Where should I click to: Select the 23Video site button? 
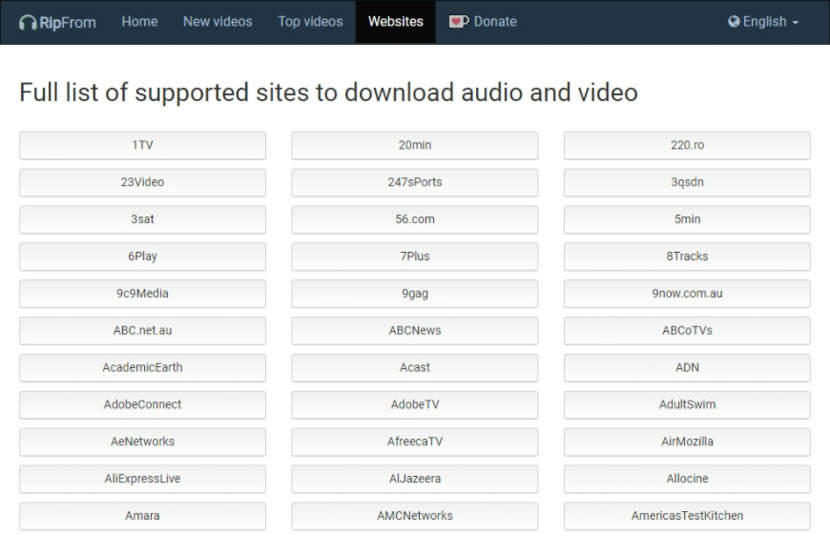point(142,183)
